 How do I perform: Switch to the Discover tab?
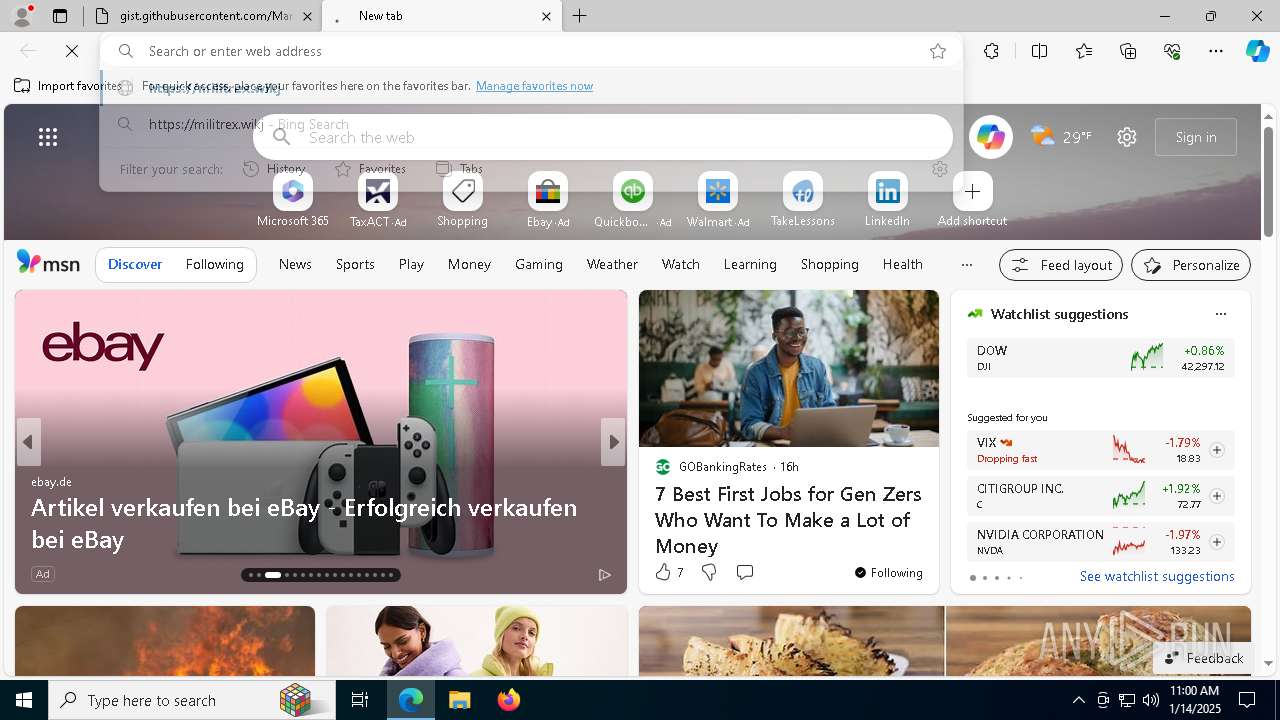tap(135, 265)
